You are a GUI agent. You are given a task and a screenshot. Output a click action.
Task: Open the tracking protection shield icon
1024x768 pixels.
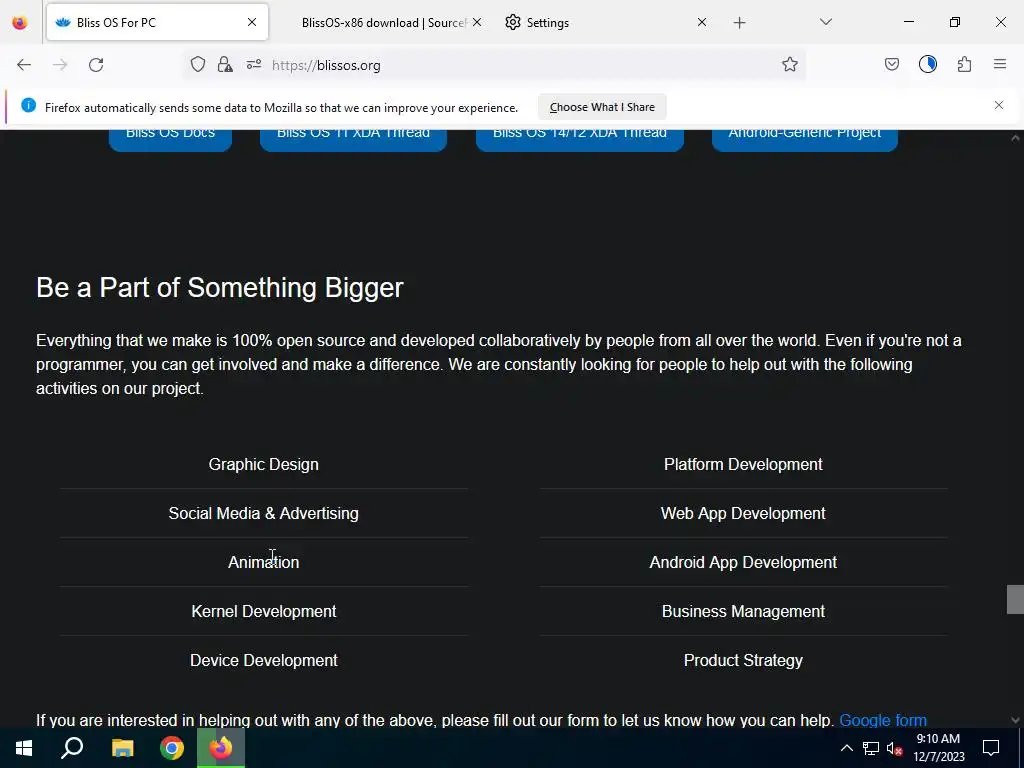(x=198, y=65)
